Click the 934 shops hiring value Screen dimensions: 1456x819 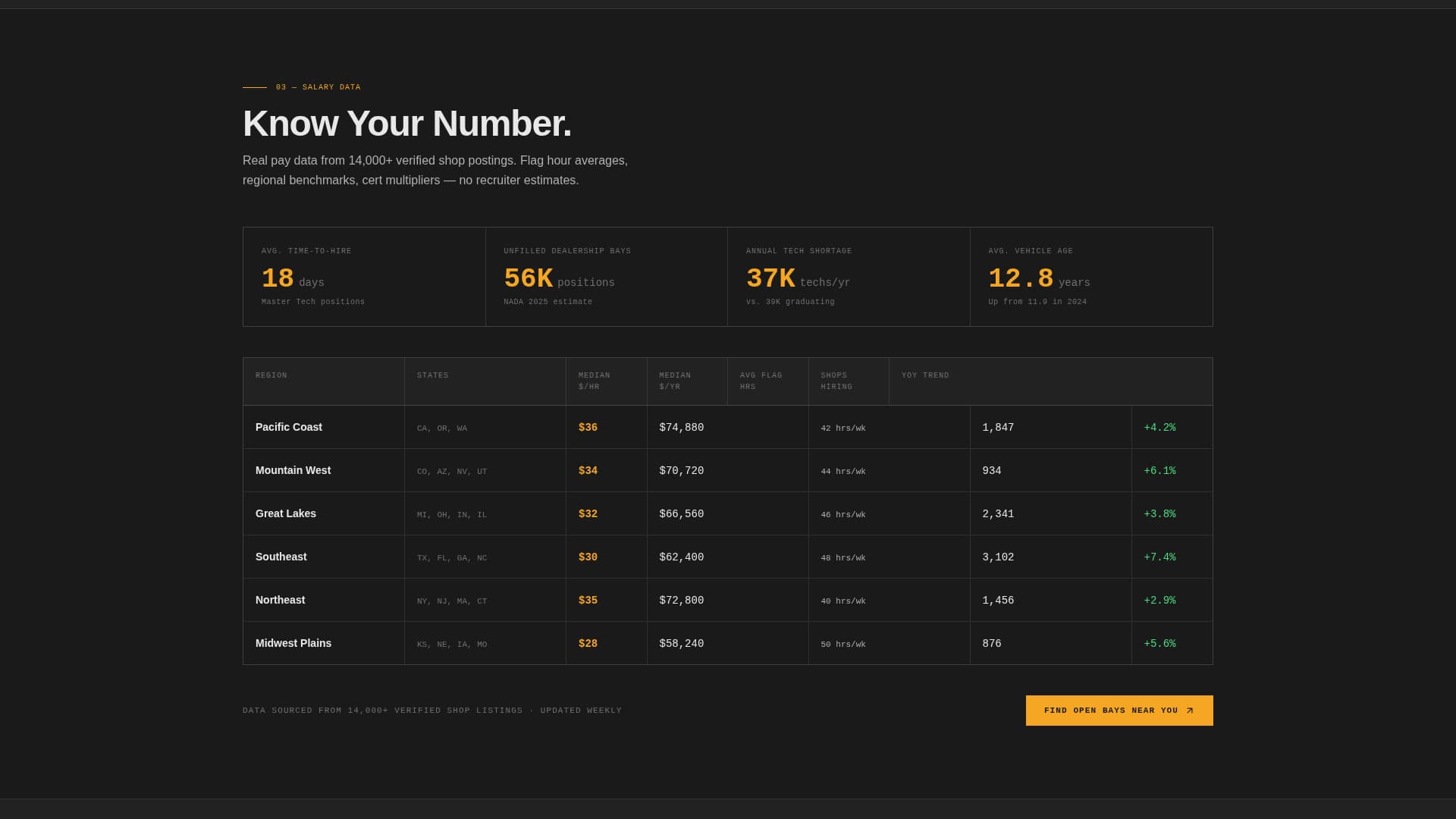coord(992,471)
